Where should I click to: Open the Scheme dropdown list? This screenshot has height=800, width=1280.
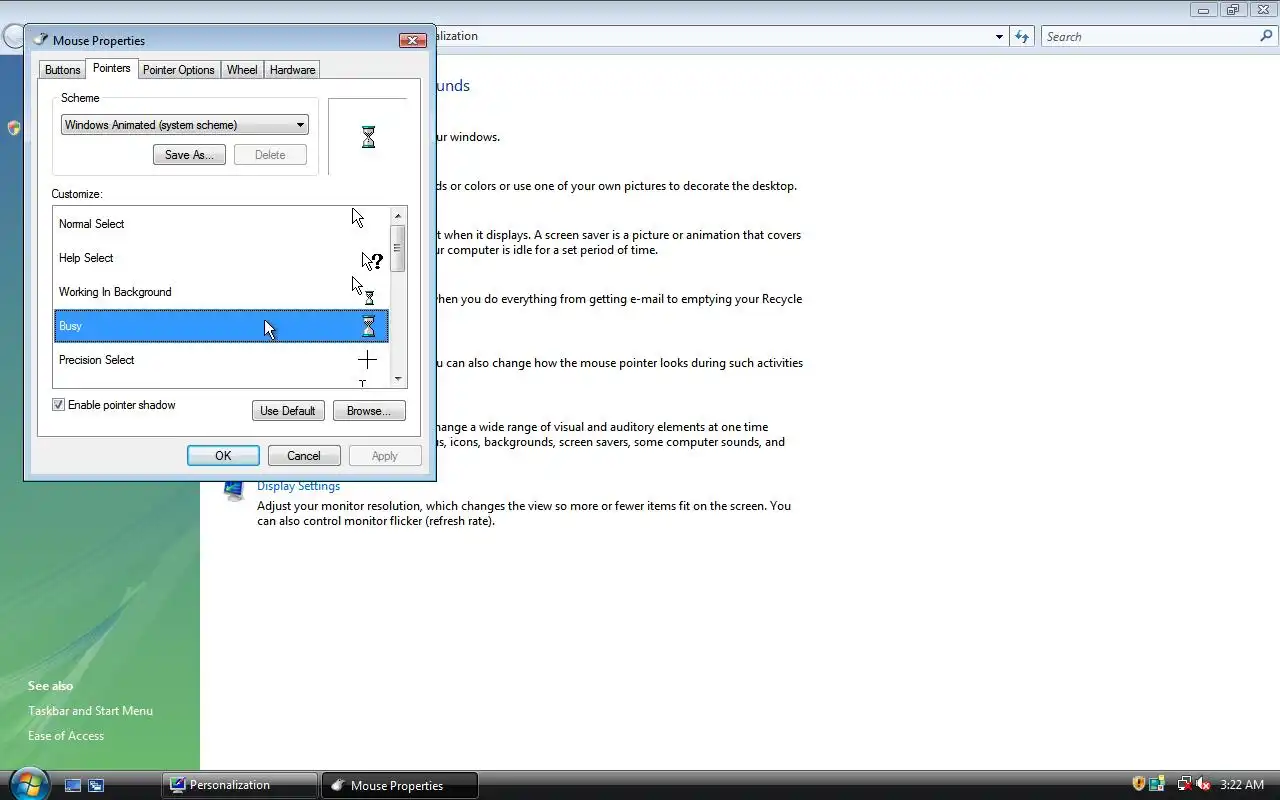(x=185, y=125)
